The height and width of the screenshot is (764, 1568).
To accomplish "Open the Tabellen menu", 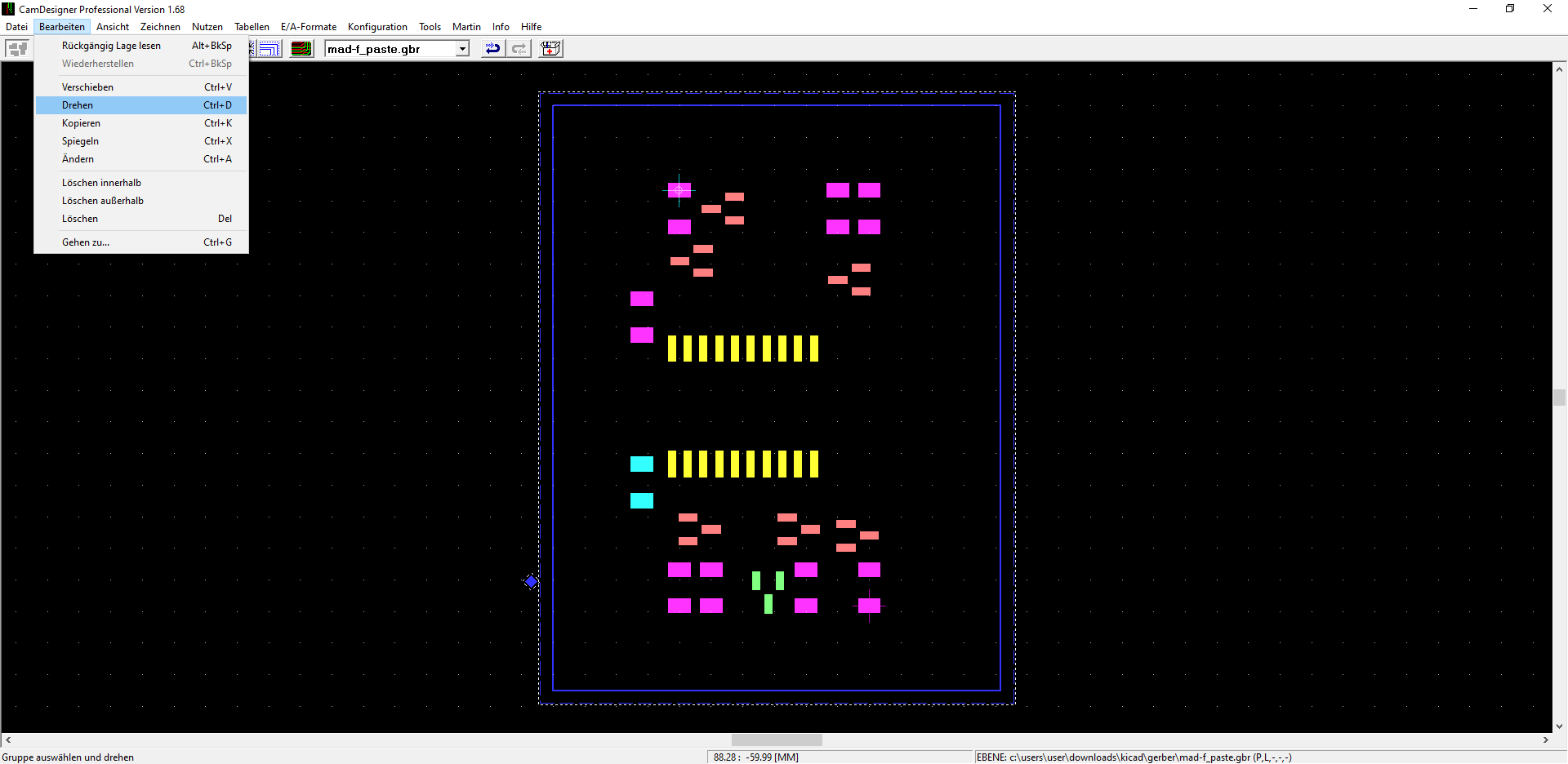I will tap(252, 27).
